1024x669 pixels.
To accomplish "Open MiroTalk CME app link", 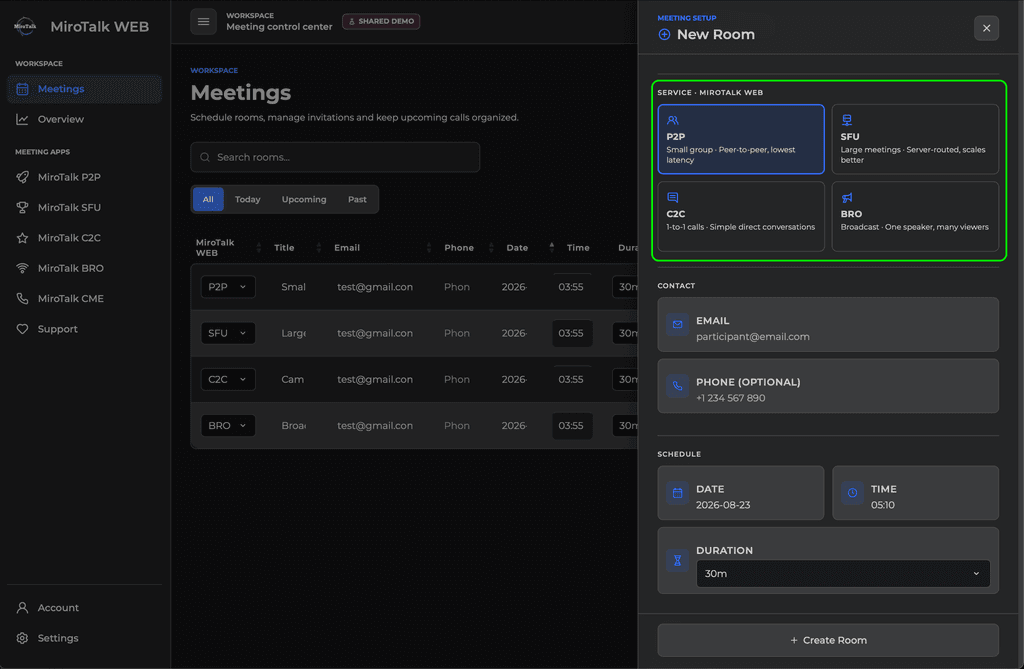I will point(84,299).
